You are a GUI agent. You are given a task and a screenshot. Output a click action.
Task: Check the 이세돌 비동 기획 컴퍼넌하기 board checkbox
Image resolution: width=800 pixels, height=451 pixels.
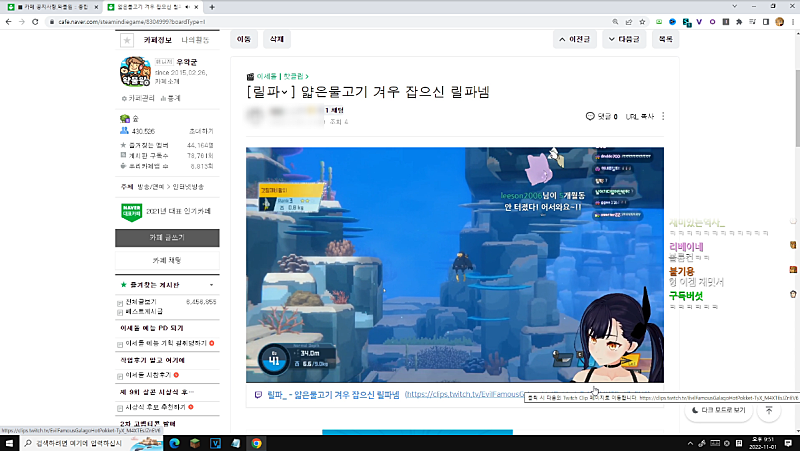click(121, 343)
